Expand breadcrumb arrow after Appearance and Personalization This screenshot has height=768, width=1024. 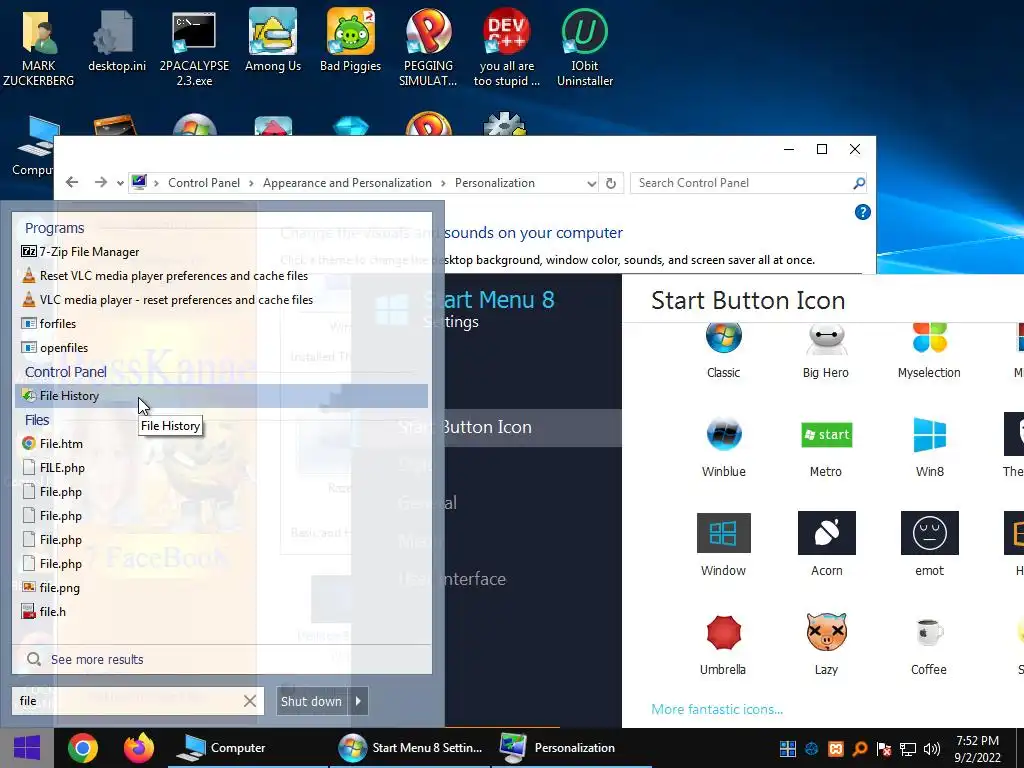pyautogui.click(x=443, y=184)
